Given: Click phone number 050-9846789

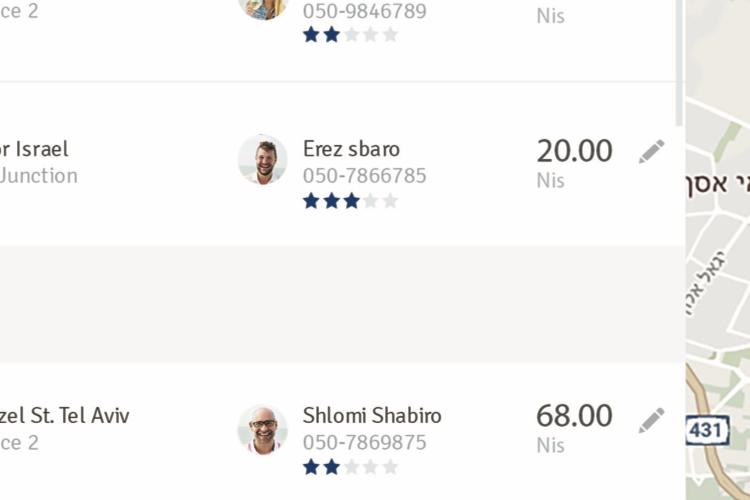Looking at the screenshot, I should pyautogui.click(x=364, y=11).
